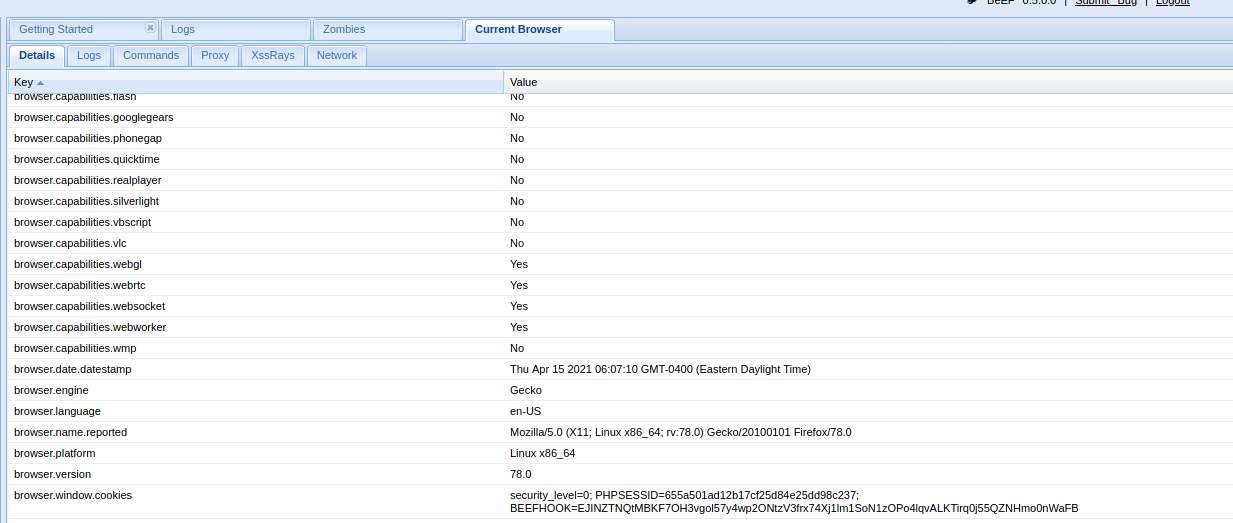Select browser.capabilities.quicktime key cell
The image size is (1233, 523).
[x=87, y=159]
